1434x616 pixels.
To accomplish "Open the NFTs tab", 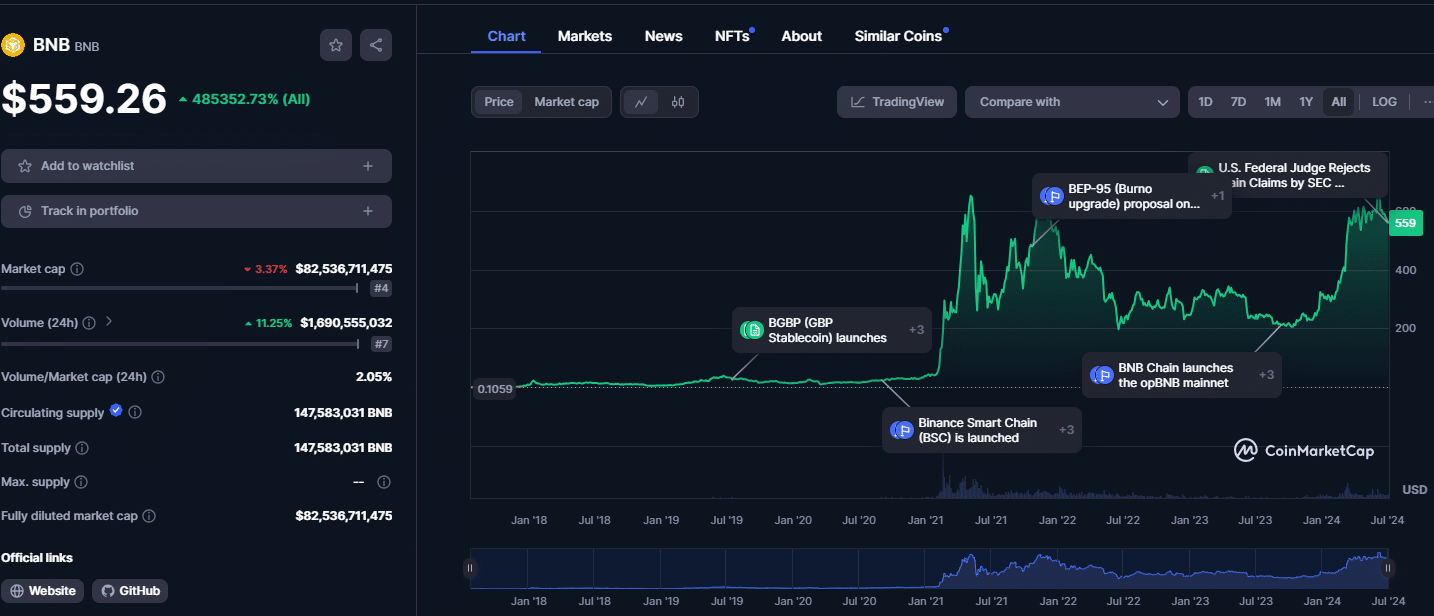I will coord(733,36).
